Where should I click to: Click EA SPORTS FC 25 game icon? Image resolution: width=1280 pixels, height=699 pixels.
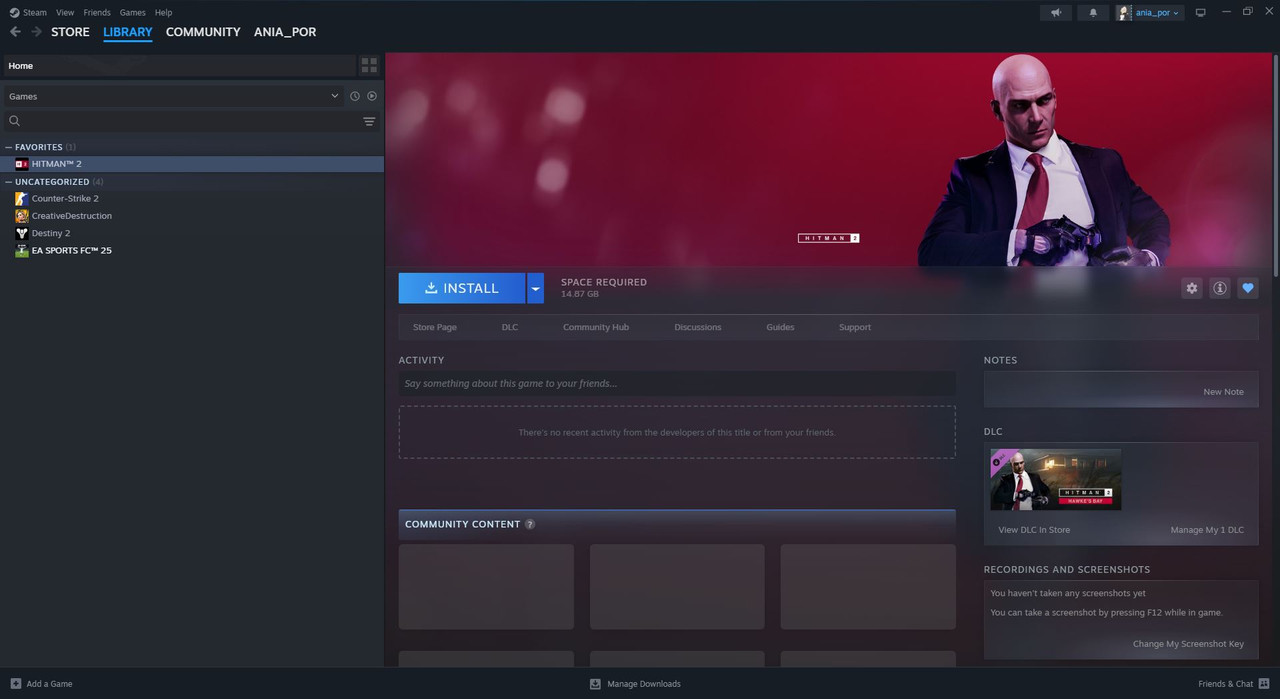[22, 251]
